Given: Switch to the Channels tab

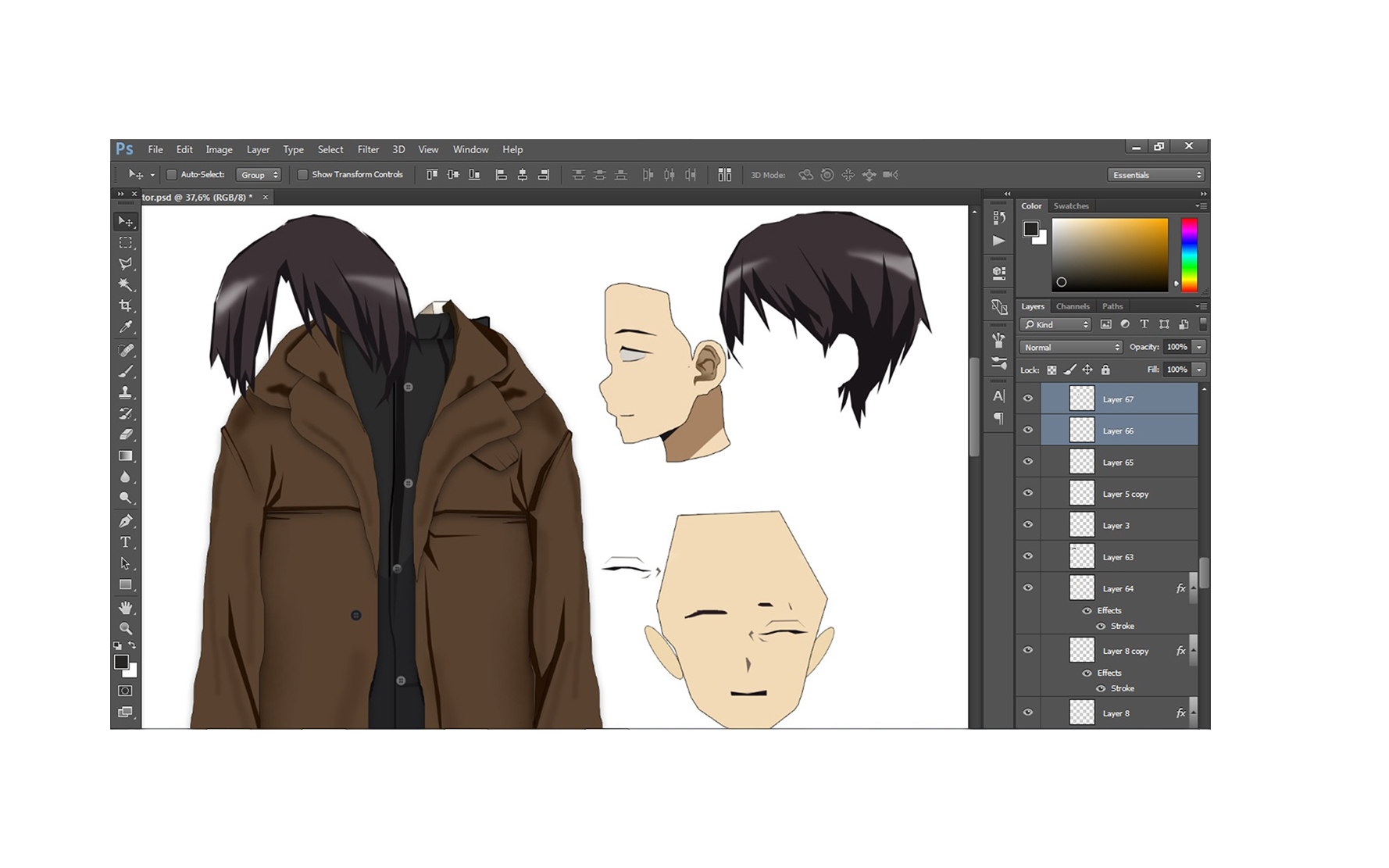Looking at the screenshot, I should click(x=1073, y=306).
